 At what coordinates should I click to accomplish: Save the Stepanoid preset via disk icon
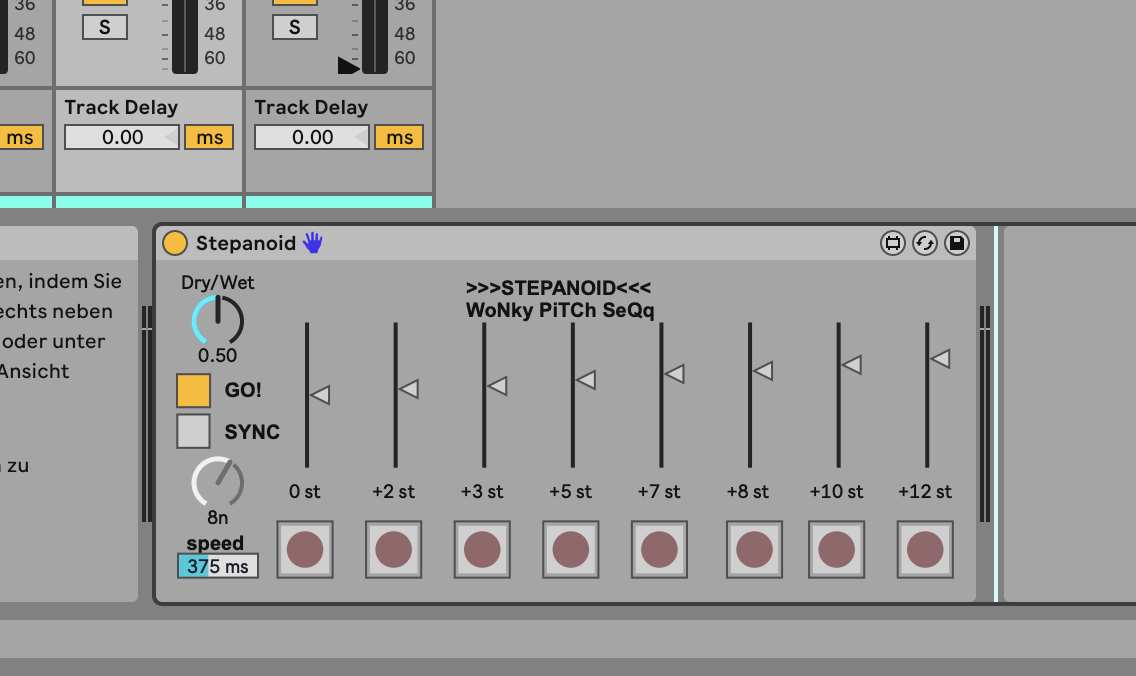957,243
